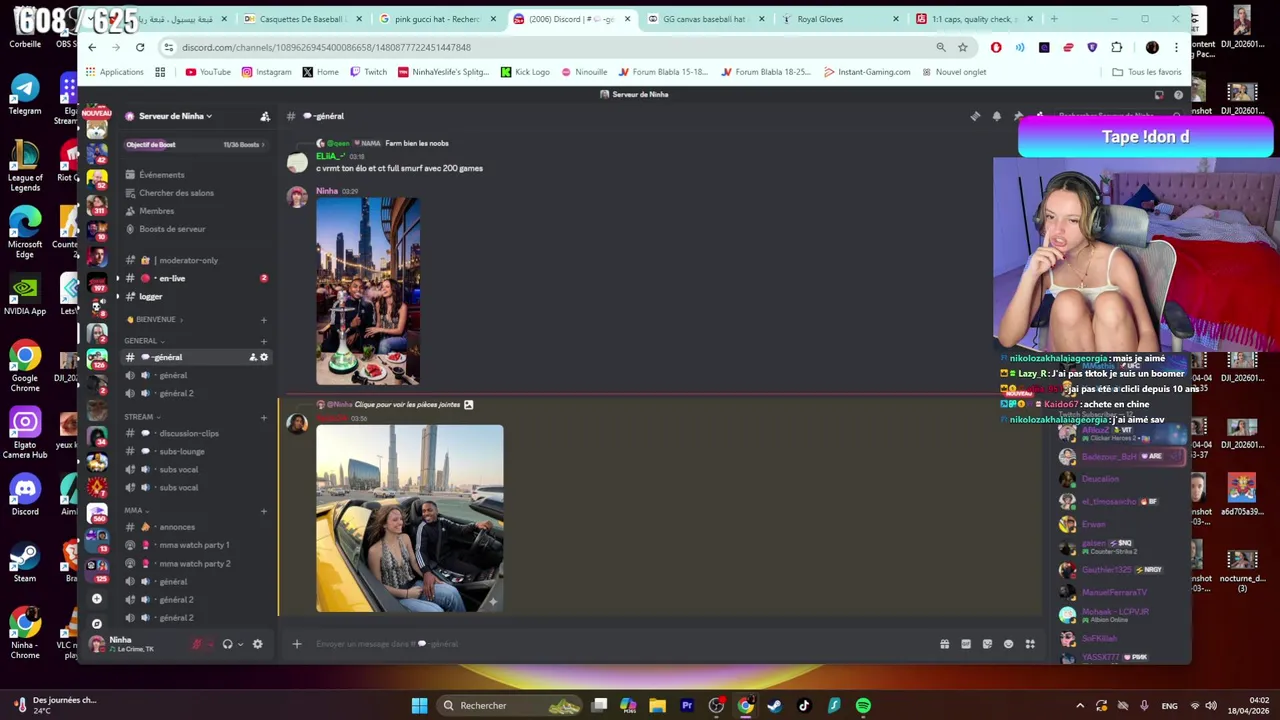
Task: Open Steam from the taskbar
Action: [x=775, y=706]
